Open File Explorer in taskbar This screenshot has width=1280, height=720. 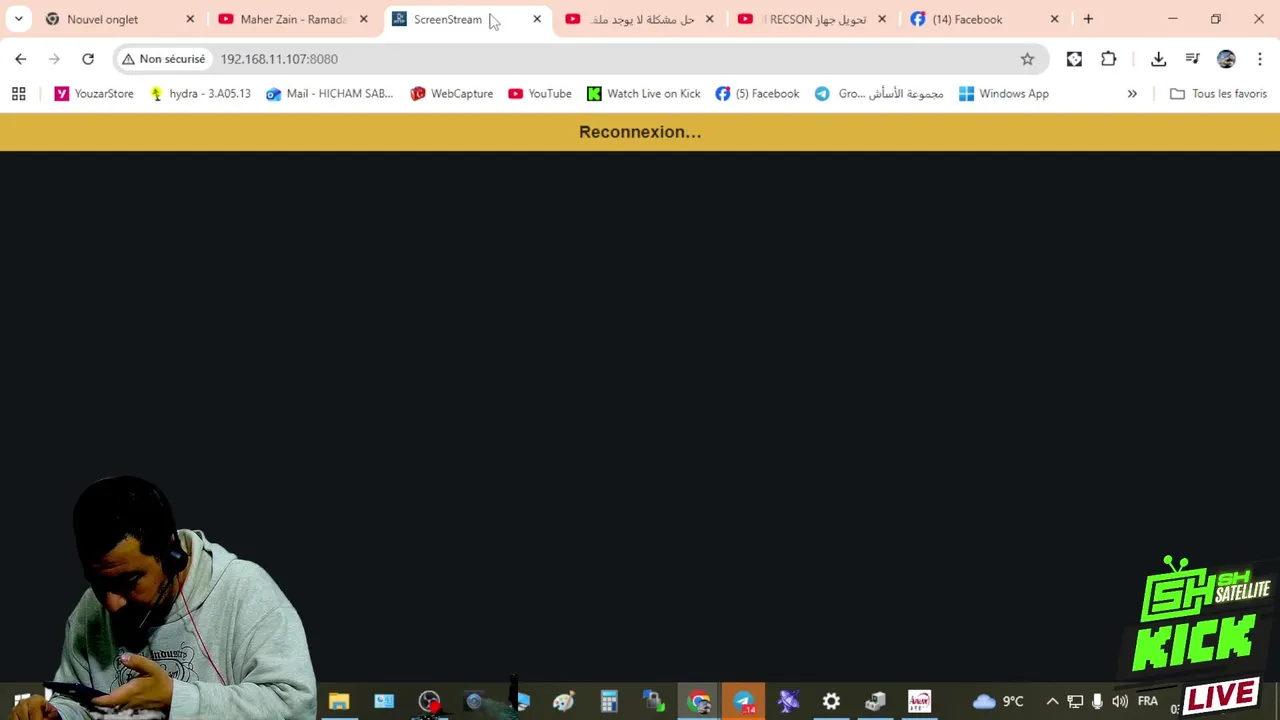click(339, 702)
